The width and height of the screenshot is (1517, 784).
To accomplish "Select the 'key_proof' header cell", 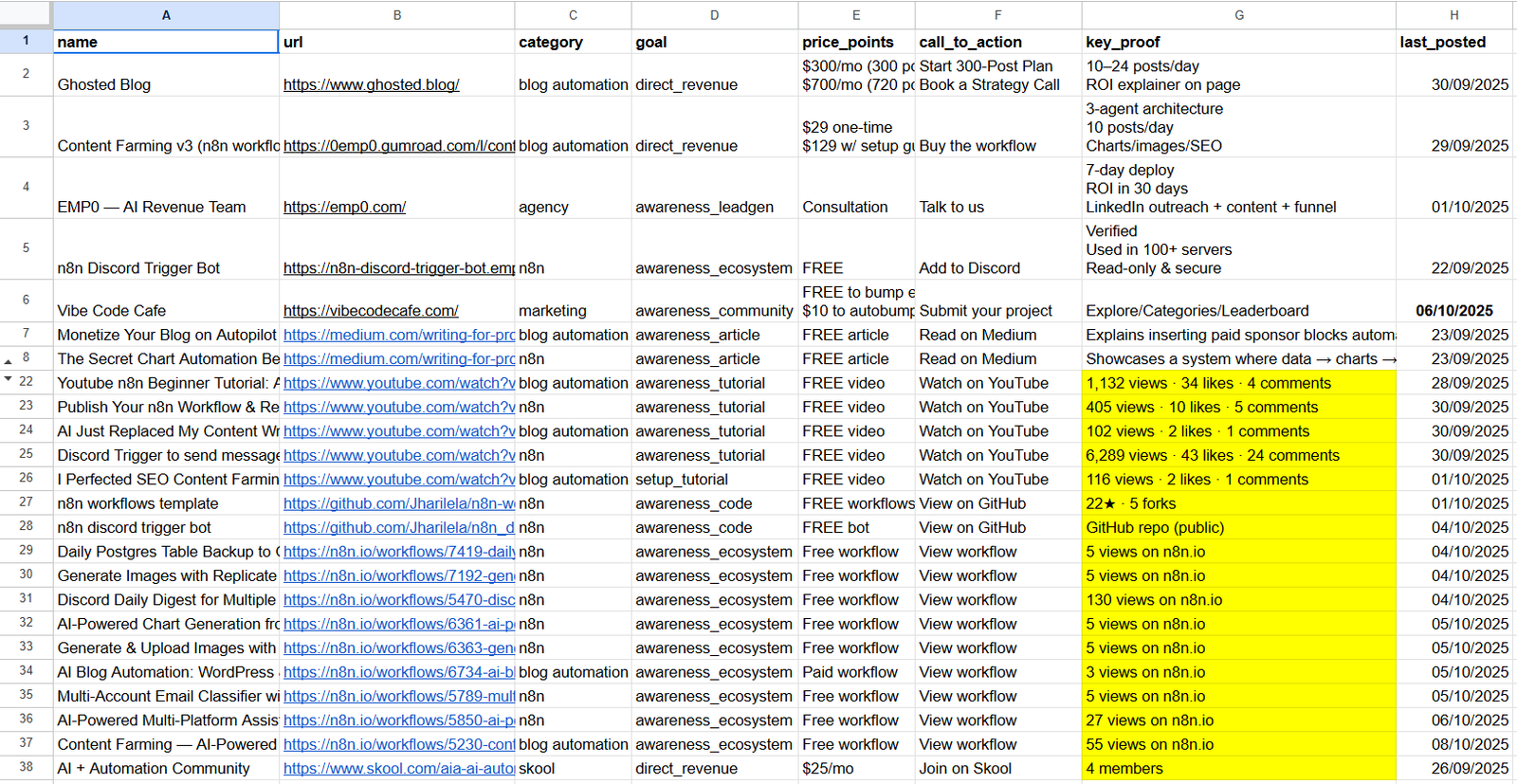I will (x=1238, y=42).
